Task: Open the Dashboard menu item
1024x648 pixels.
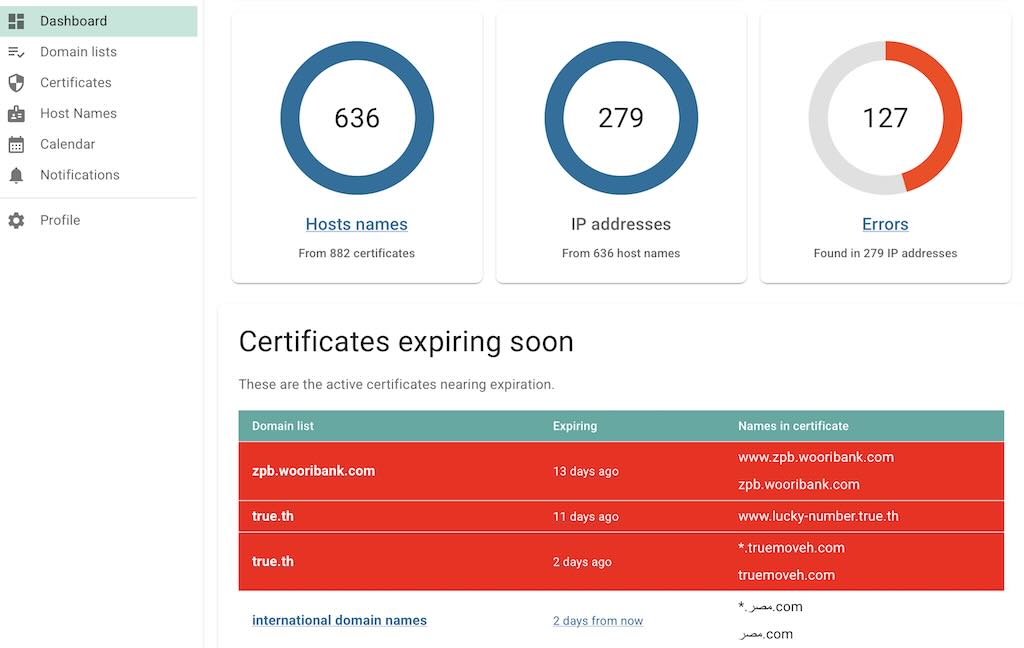Action: [99, 21]
